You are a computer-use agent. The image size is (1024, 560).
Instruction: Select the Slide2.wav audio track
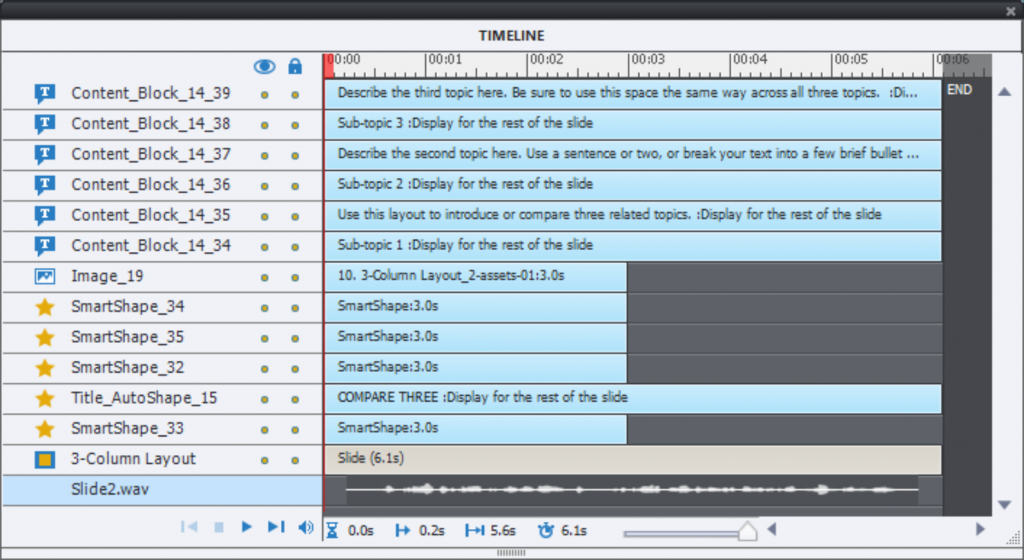tap(108, 490)
